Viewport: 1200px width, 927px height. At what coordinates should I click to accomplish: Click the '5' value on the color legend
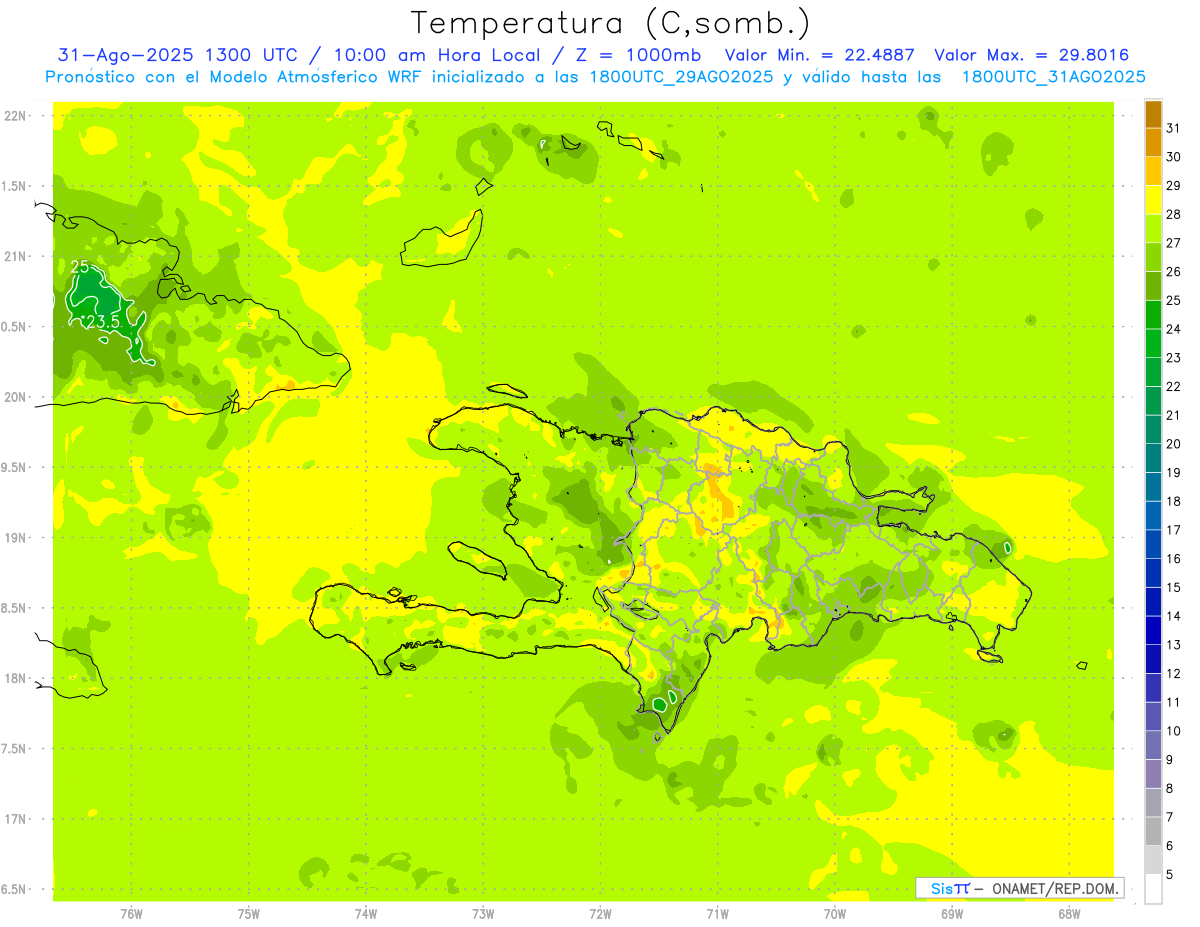(x=1170, y=875)
